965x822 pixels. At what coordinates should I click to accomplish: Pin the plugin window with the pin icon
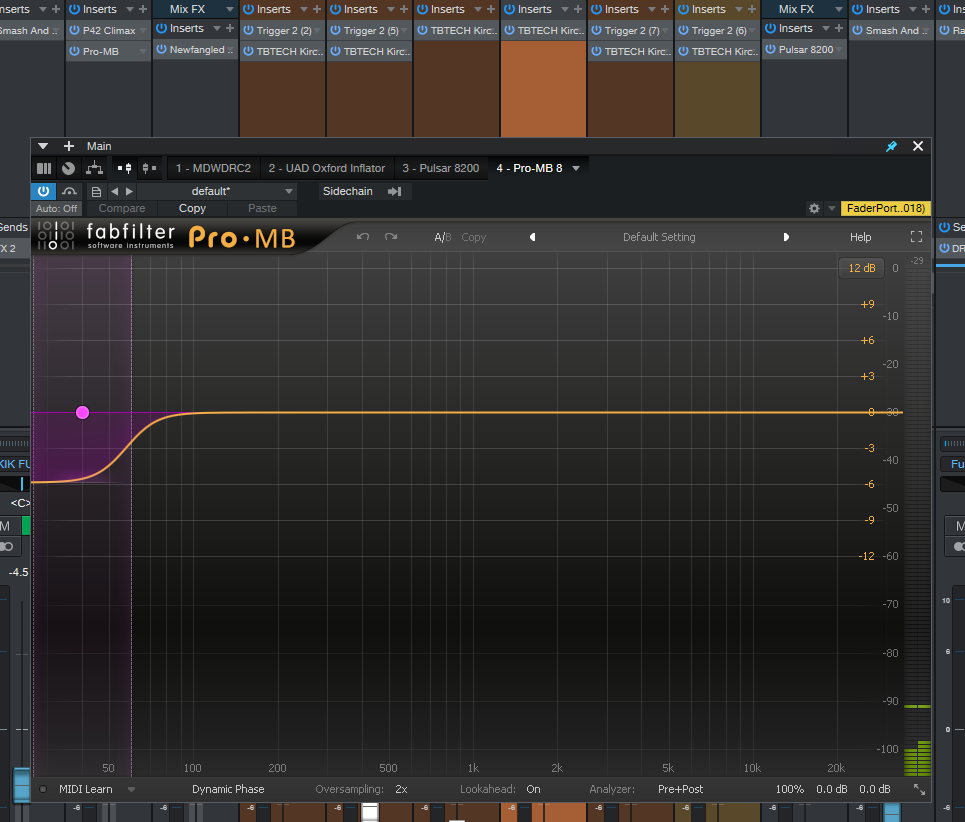coord(891,146)
